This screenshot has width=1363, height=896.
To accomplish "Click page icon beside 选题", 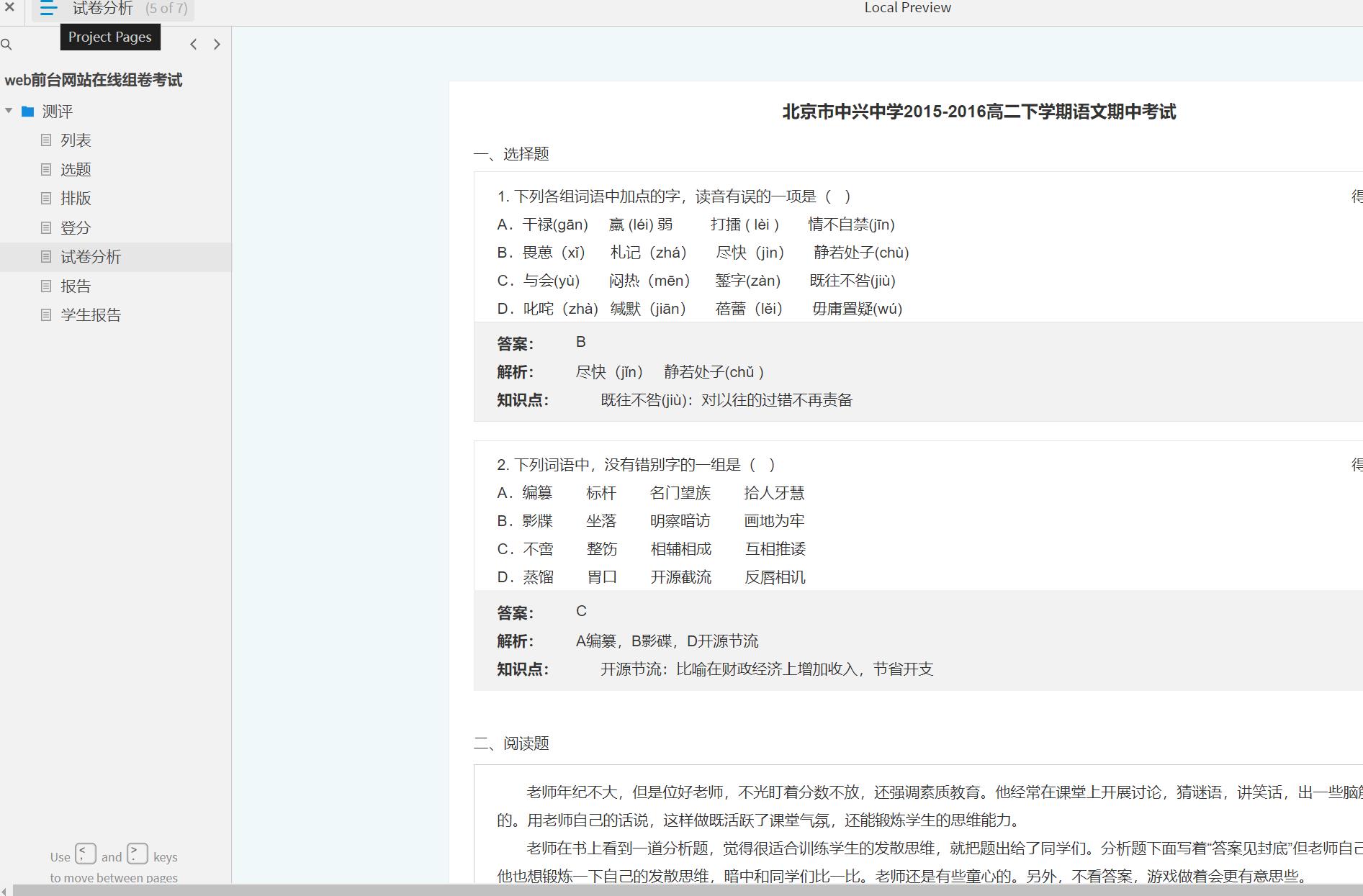I will tap(46, 170).
